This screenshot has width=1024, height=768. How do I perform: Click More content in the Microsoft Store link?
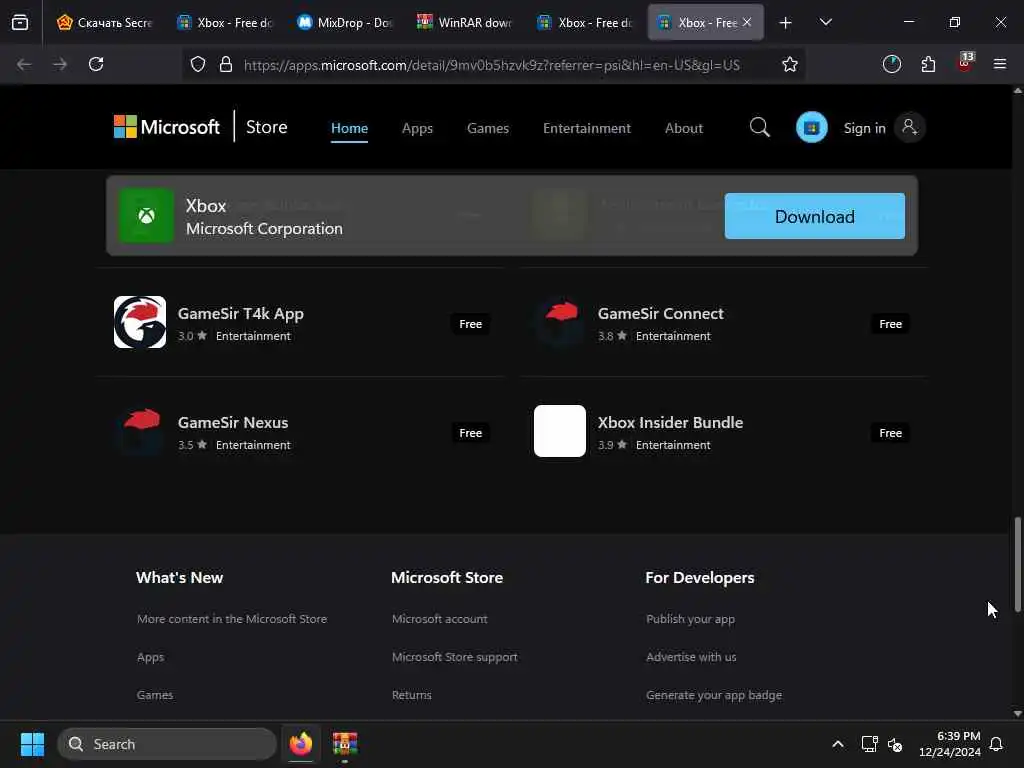[232, 618]
